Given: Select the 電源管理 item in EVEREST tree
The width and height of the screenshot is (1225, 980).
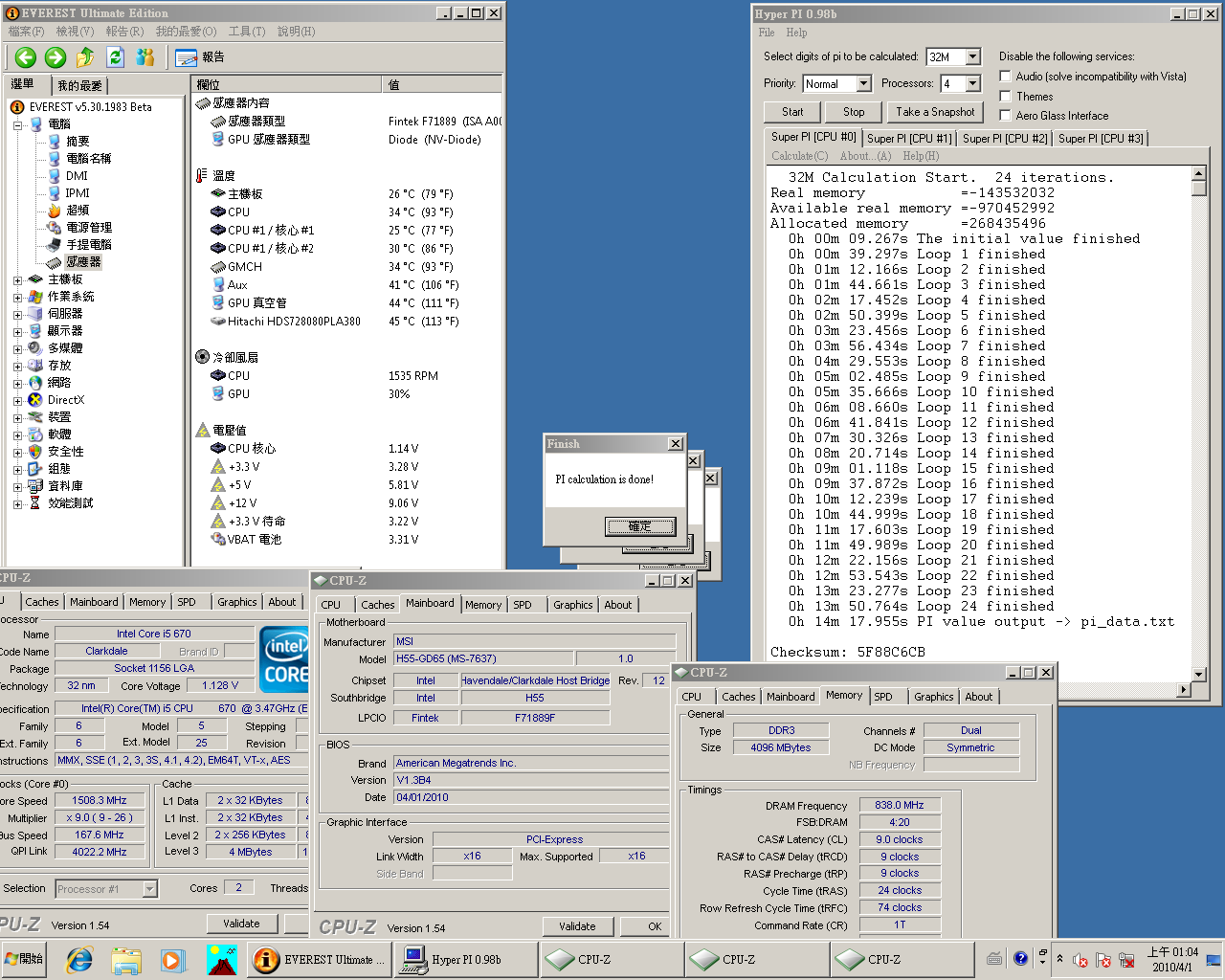Looking at the screenshot, I should [x=89, y=228].
